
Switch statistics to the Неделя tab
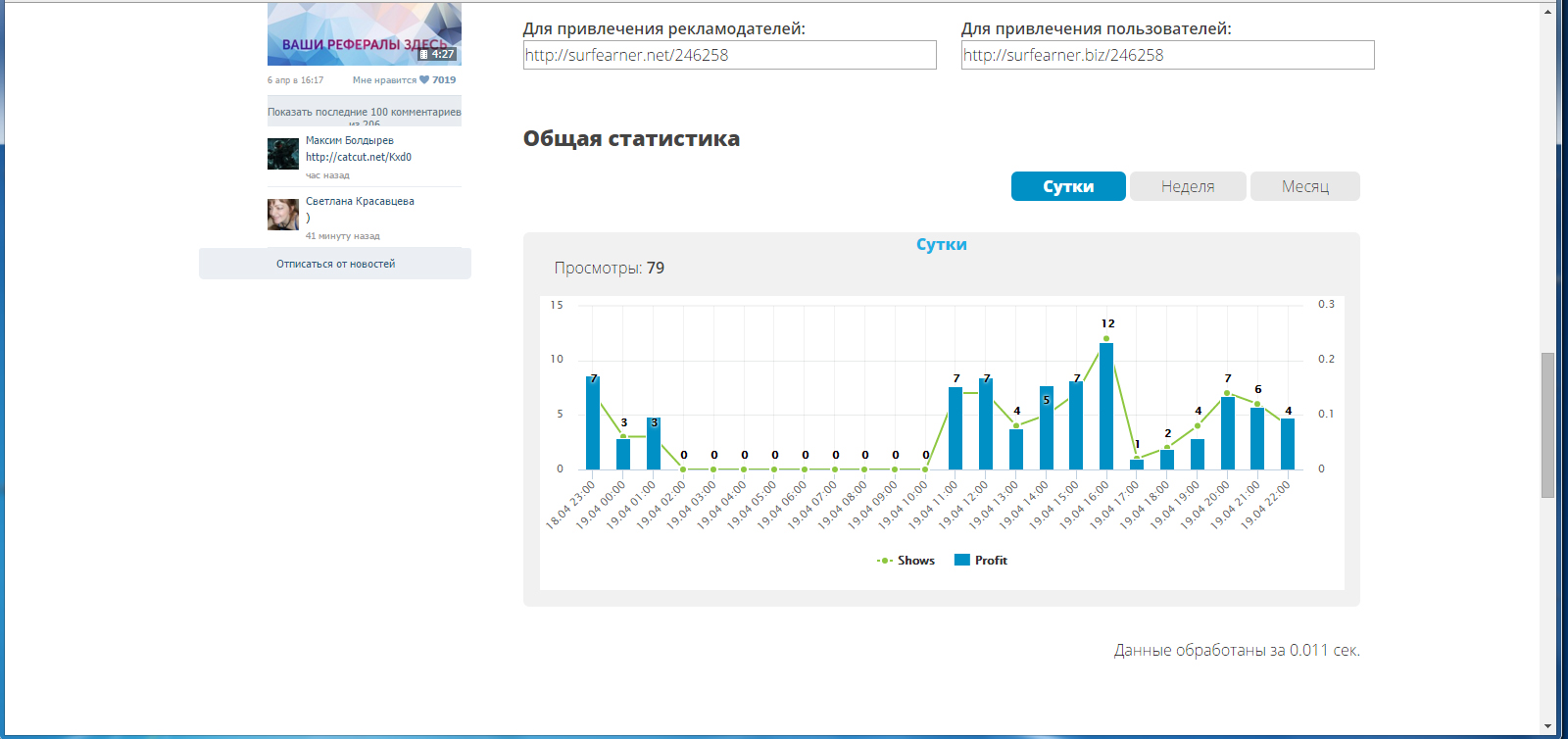pos(1188,186)
